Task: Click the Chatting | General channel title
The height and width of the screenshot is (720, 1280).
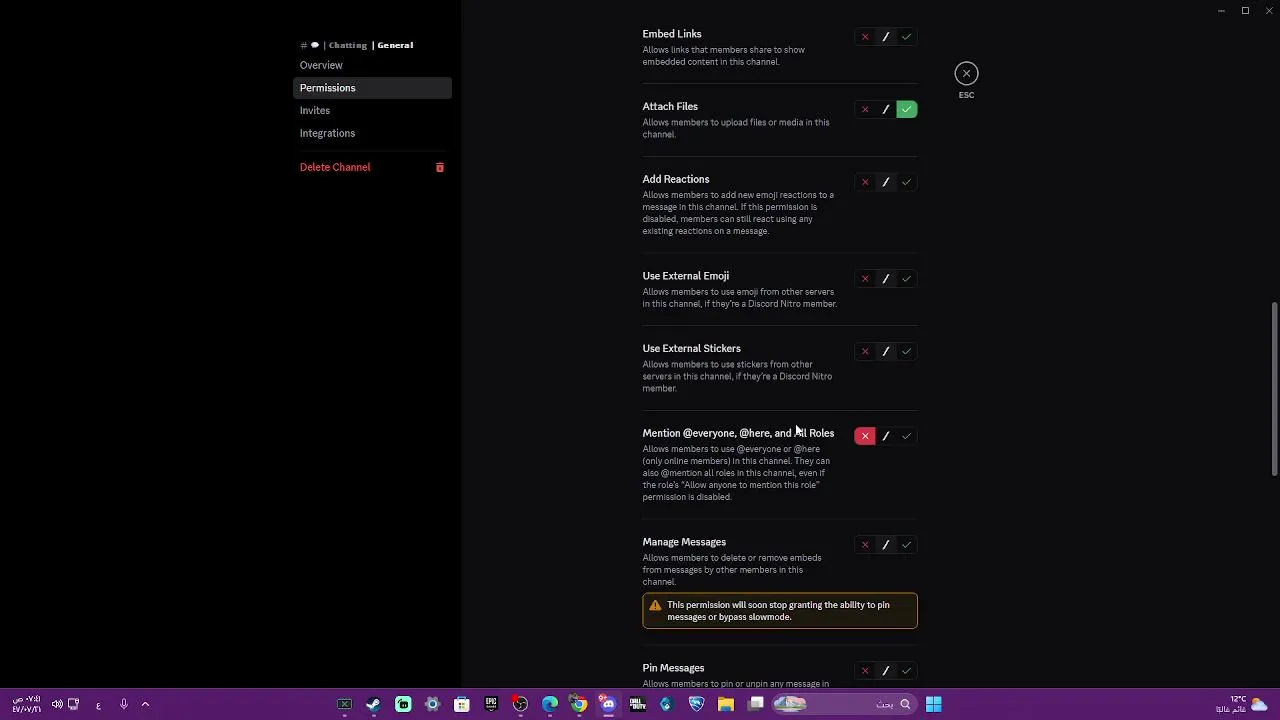Action: coord(357,45)
